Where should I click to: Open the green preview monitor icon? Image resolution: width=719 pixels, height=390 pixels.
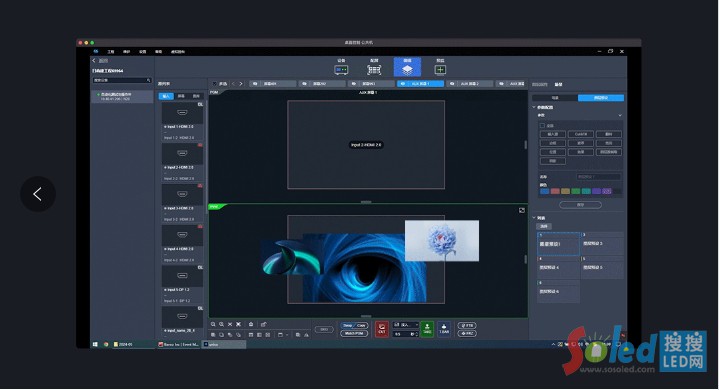tap(440, 70)
